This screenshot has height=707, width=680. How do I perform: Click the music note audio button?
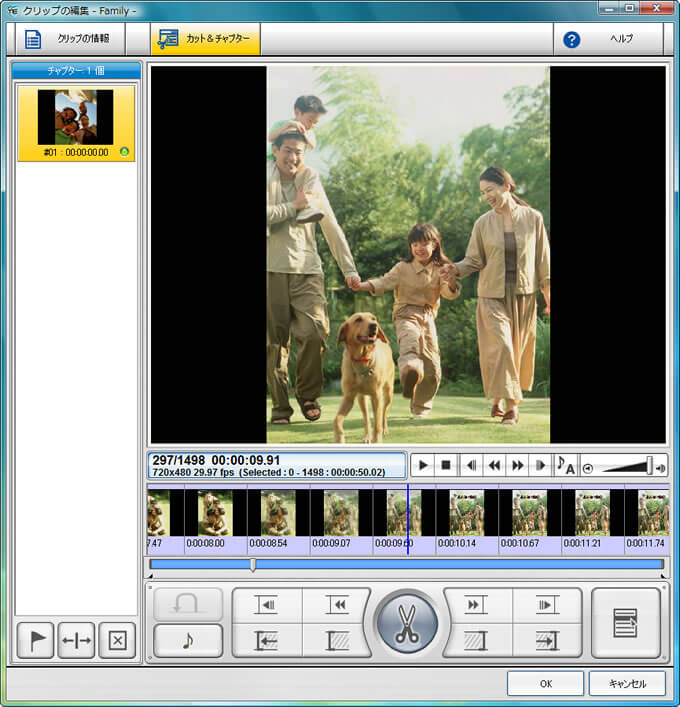point(188,641)
